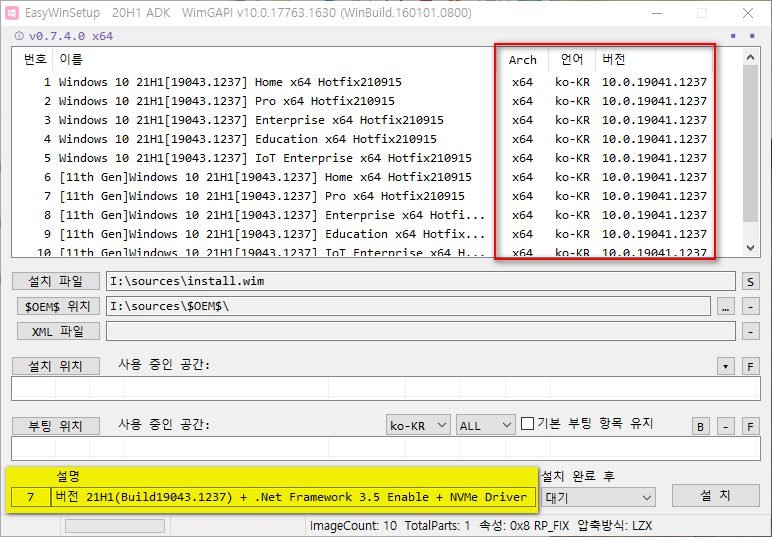Select row 2 Windows 10 21H1 Pro x64
772x537 pixels.
(x=364, y=101)
